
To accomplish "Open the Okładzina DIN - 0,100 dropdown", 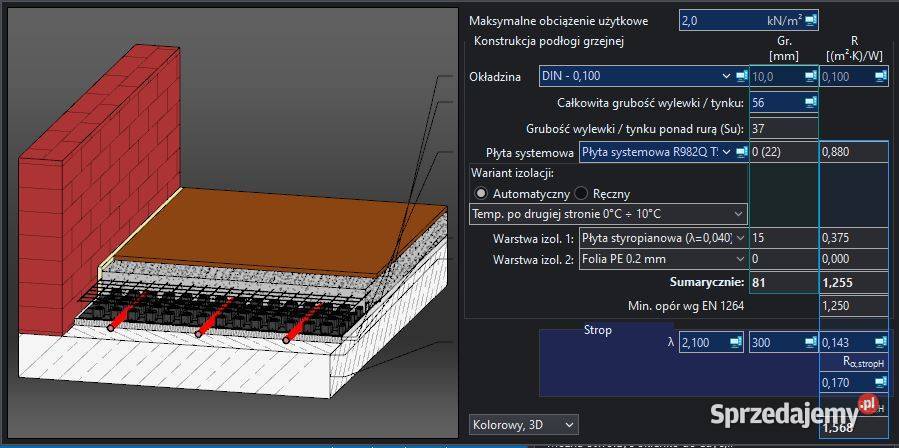I will tap(636, 76).
